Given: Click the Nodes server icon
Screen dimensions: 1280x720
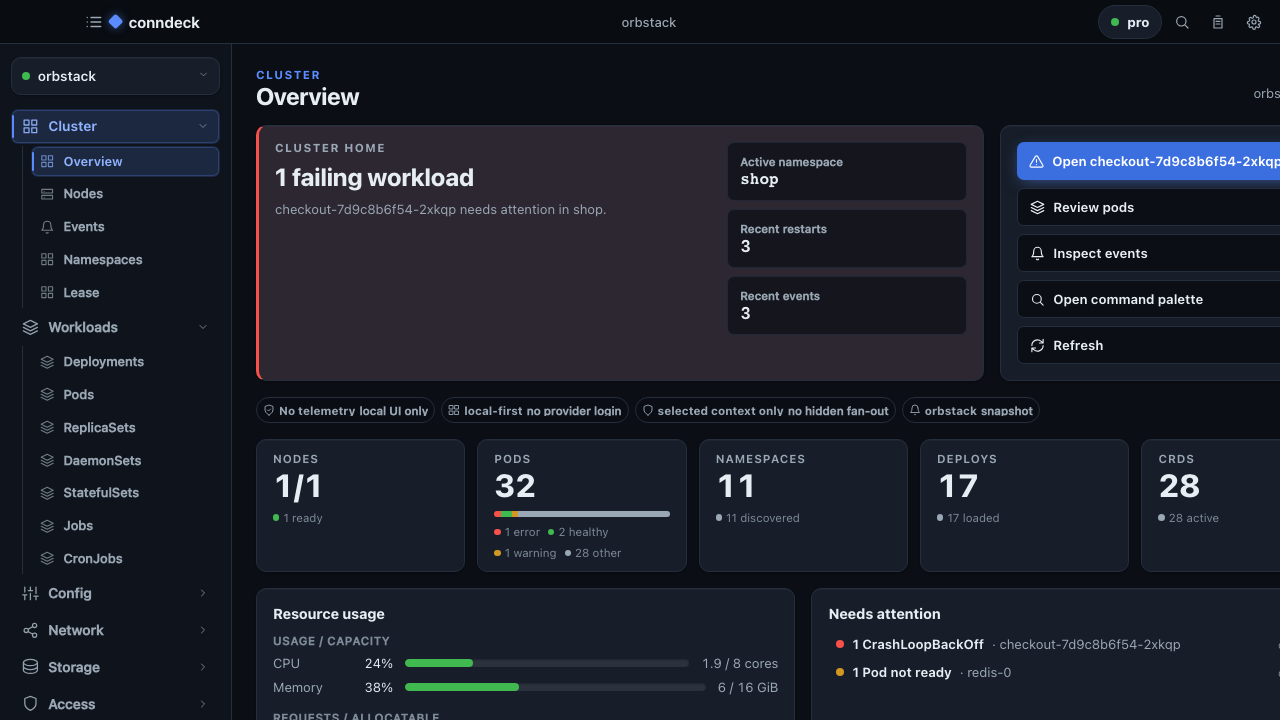Looking at the screenshot, I should pyautogui.click(x=47, y=194).
